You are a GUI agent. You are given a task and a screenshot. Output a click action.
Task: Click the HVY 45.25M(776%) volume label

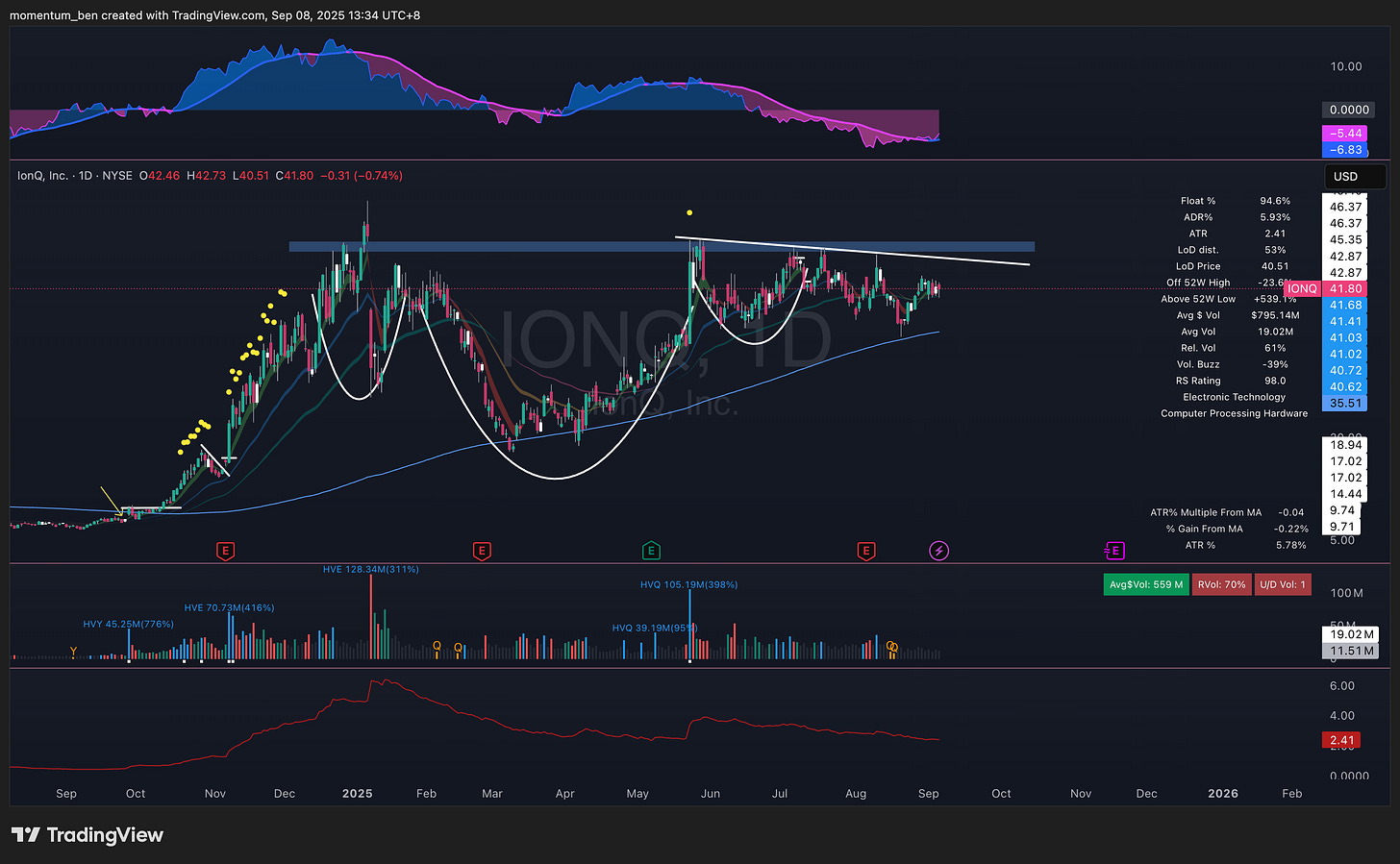pos(128,624)
